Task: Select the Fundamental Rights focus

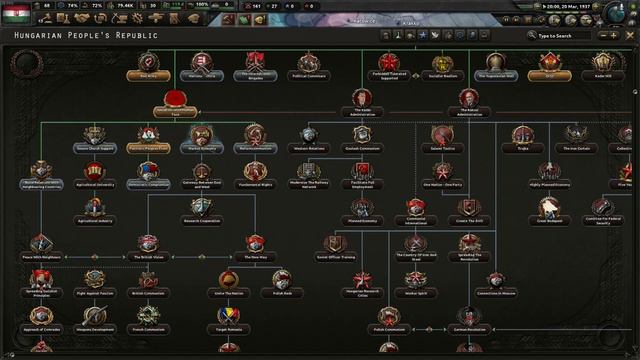Action: click(x=255, y=176)
